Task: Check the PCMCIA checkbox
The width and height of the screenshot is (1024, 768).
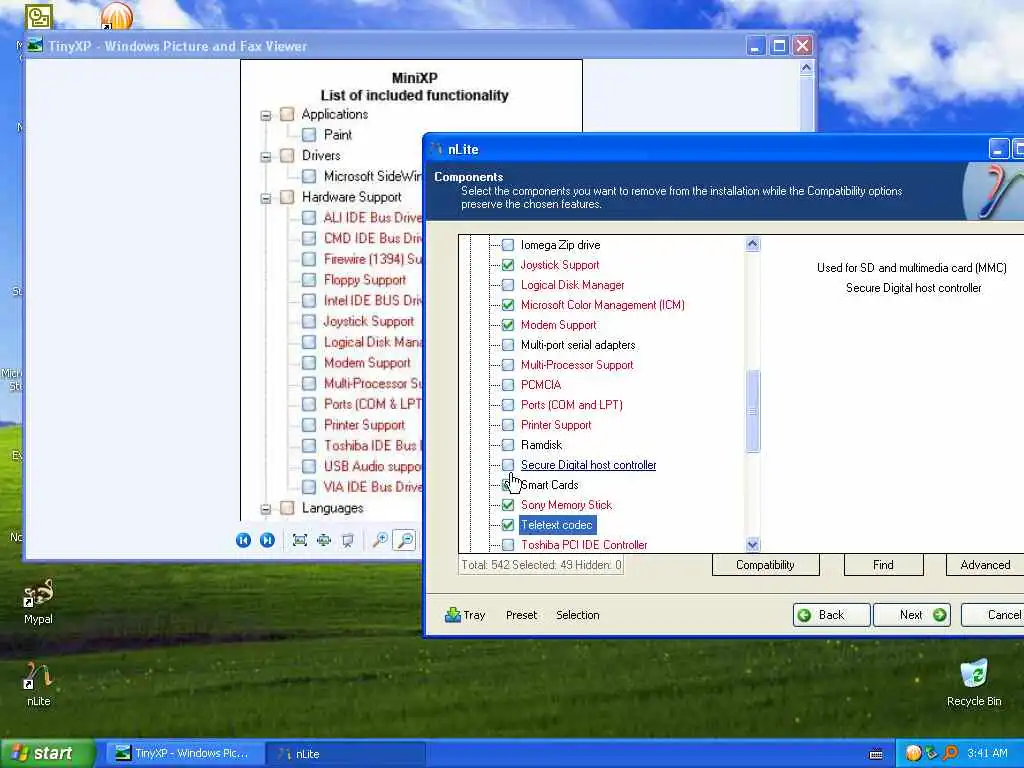Action: (x=507, y=385)
